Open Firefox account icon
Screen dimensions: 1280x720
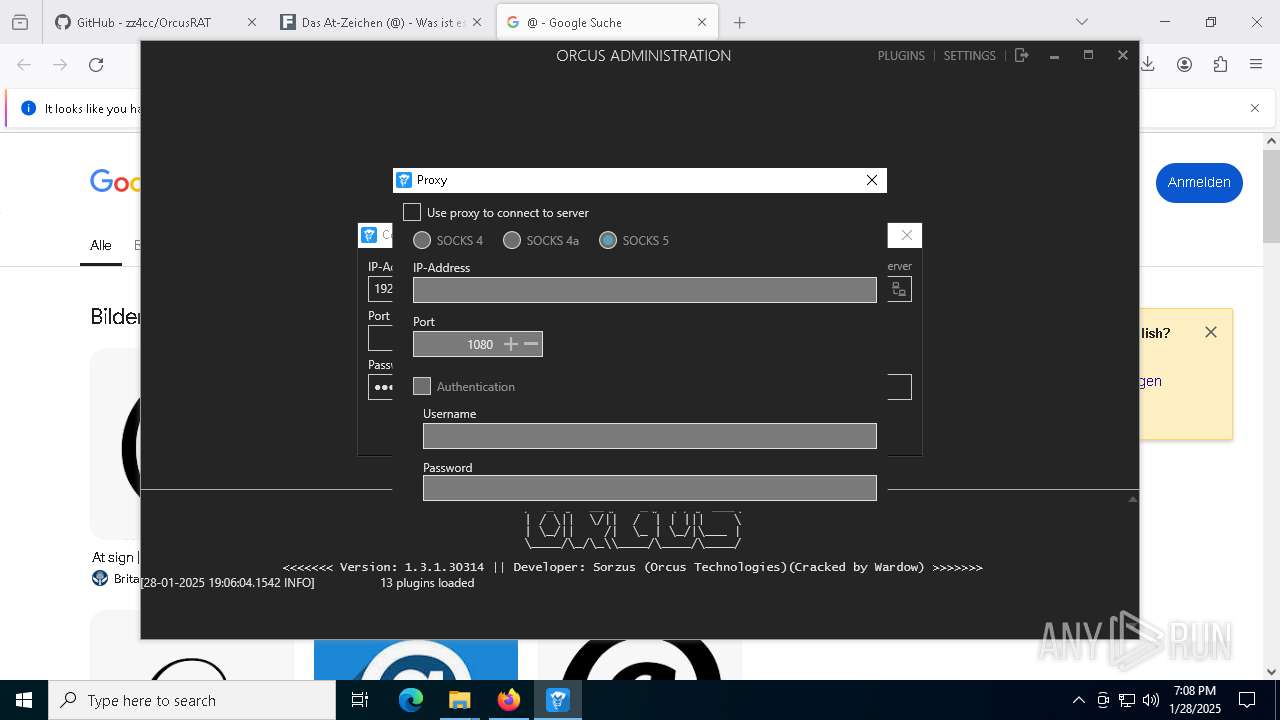click(1184, 65)
